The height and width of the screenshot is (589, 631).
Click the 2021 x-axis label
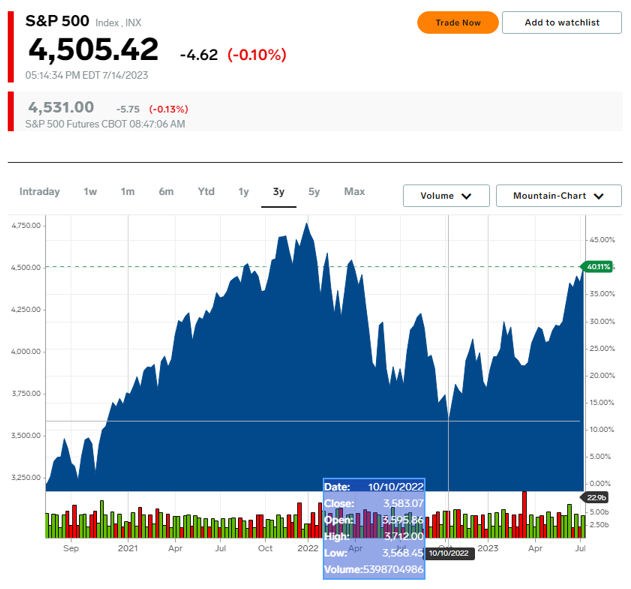point(128,548)
